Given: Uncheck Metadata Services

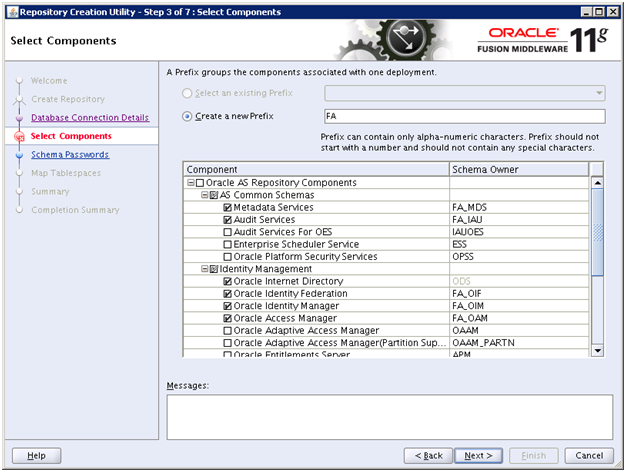Looking at the screenshot, I should (x=228, y=208).
